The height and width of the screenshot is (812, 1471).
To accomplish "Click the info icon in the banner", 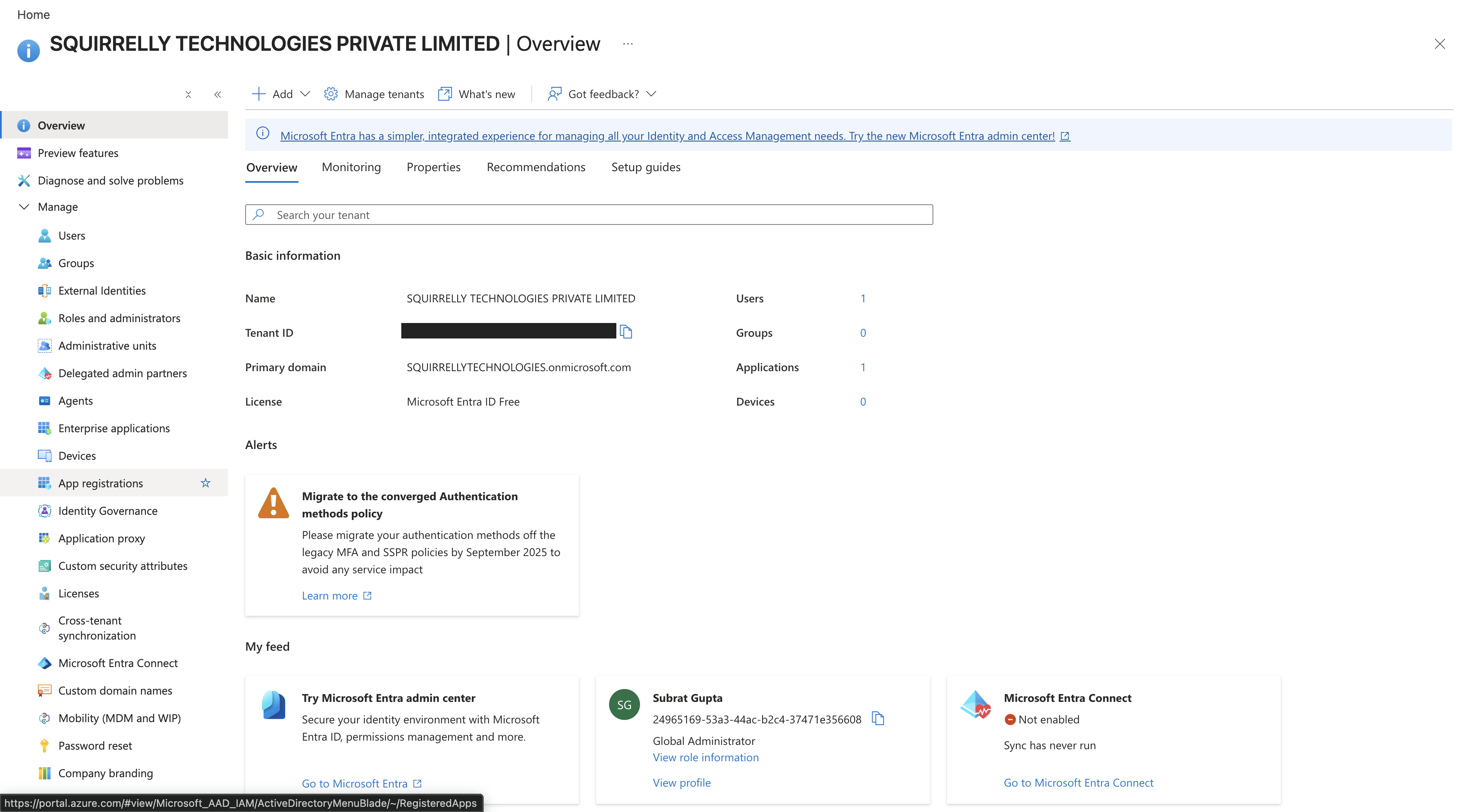I will (x=263, y=133).
